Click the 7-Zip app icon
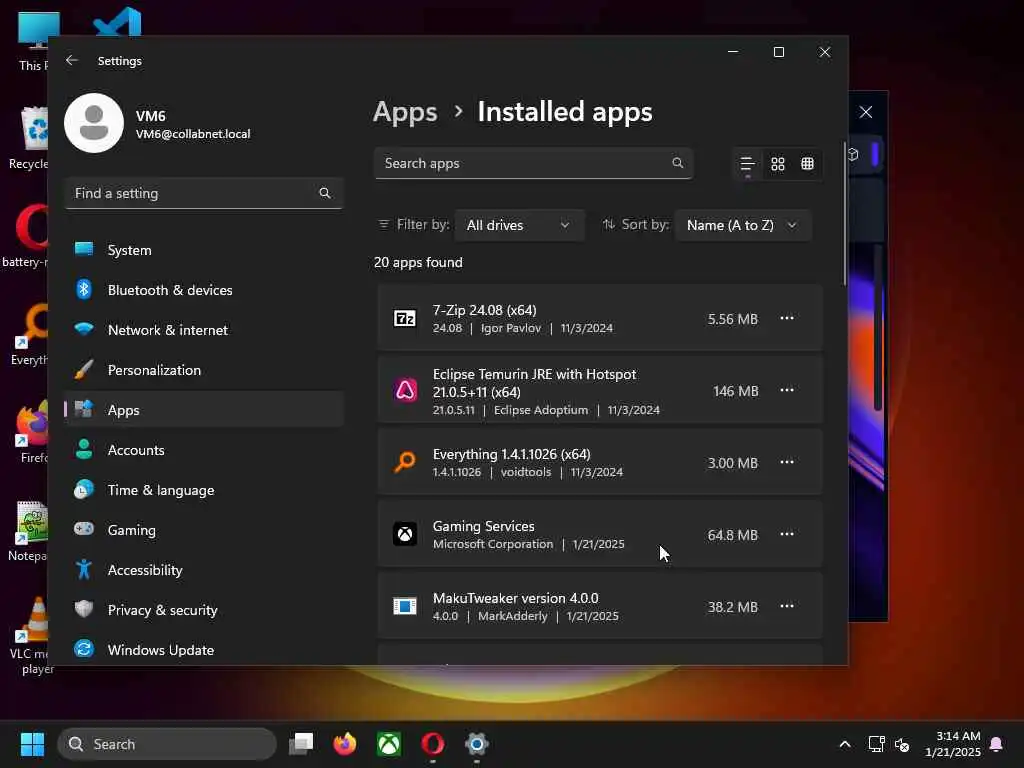The height and width of the screenshot is (768, 1024). (x=405, y=319)
